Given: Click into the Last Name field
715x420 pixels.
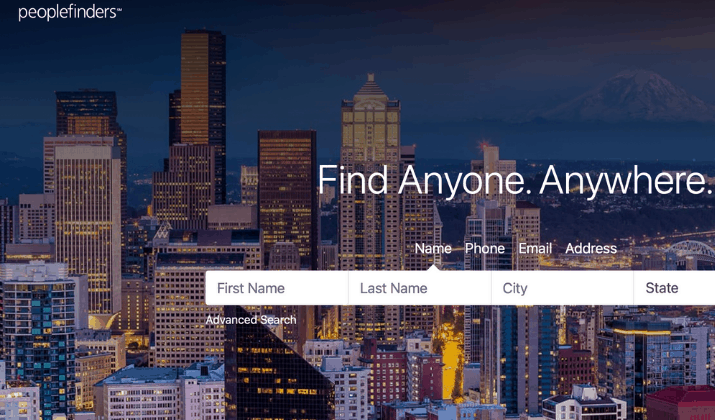Looking at the screenshot, I should pos(420,288).
